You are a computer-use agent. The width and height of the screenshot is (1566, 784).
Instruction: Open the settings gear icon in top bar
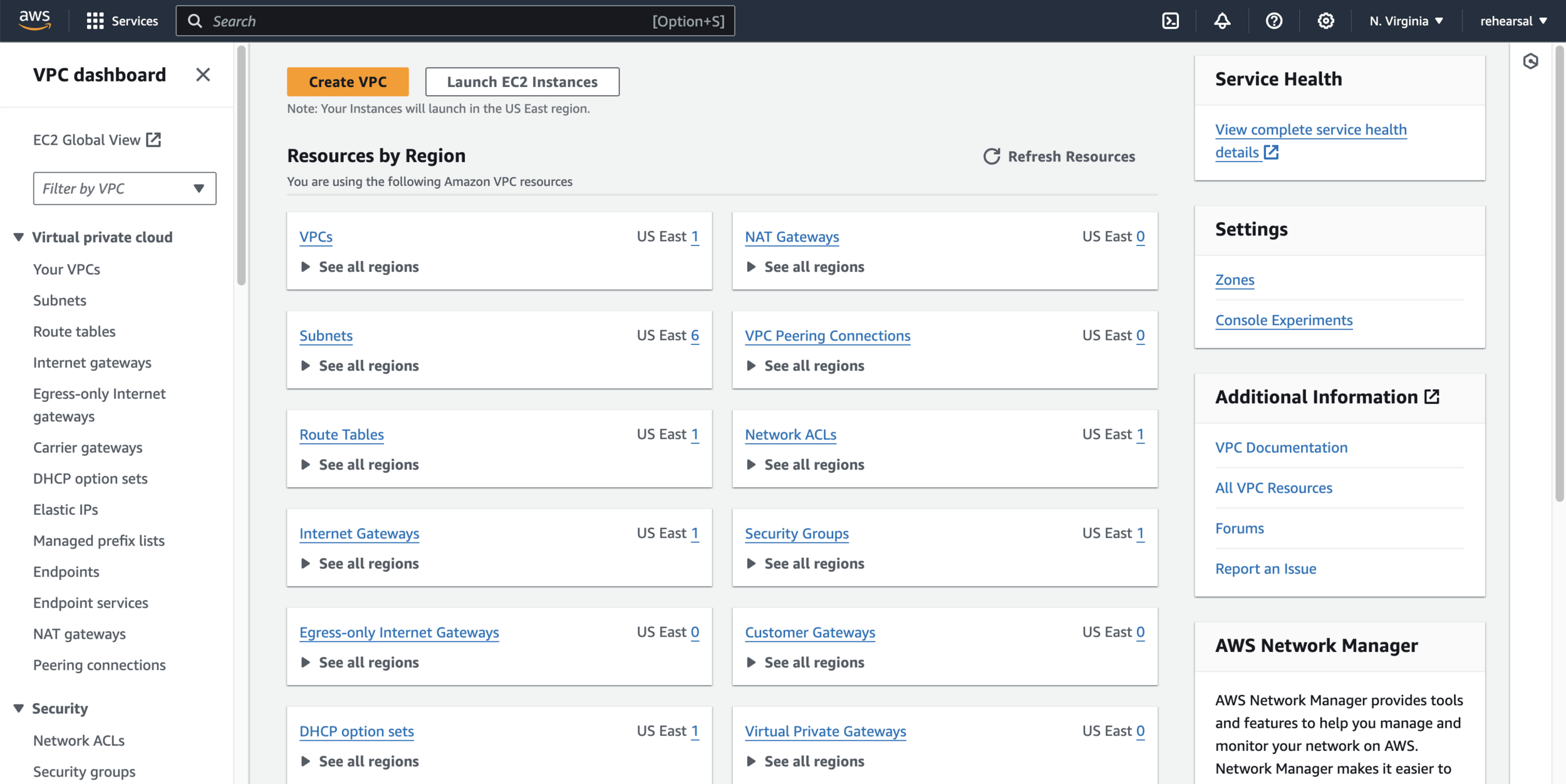pos(1325,21)
